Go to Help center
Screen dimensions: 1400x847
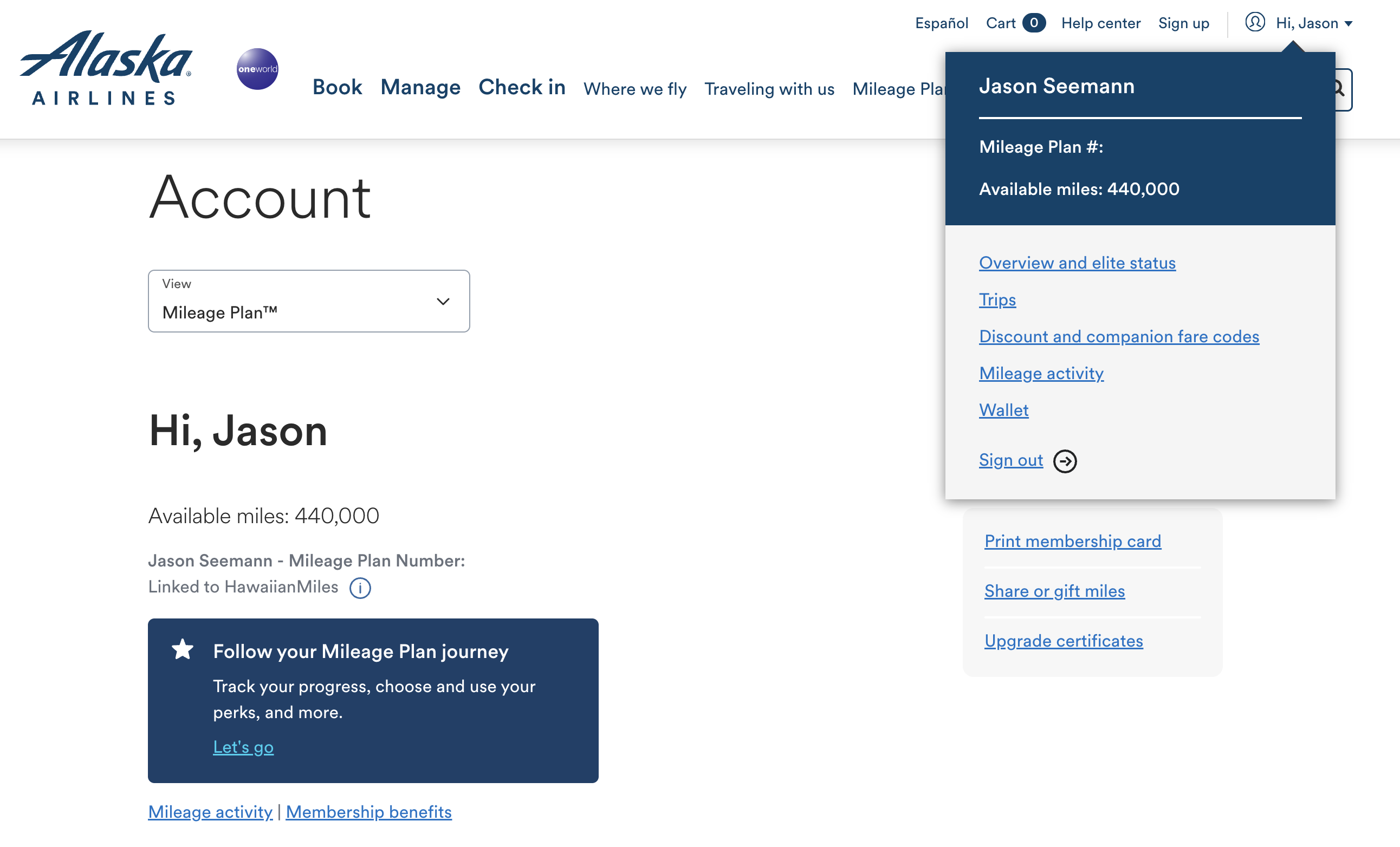tap(1100, 23)
